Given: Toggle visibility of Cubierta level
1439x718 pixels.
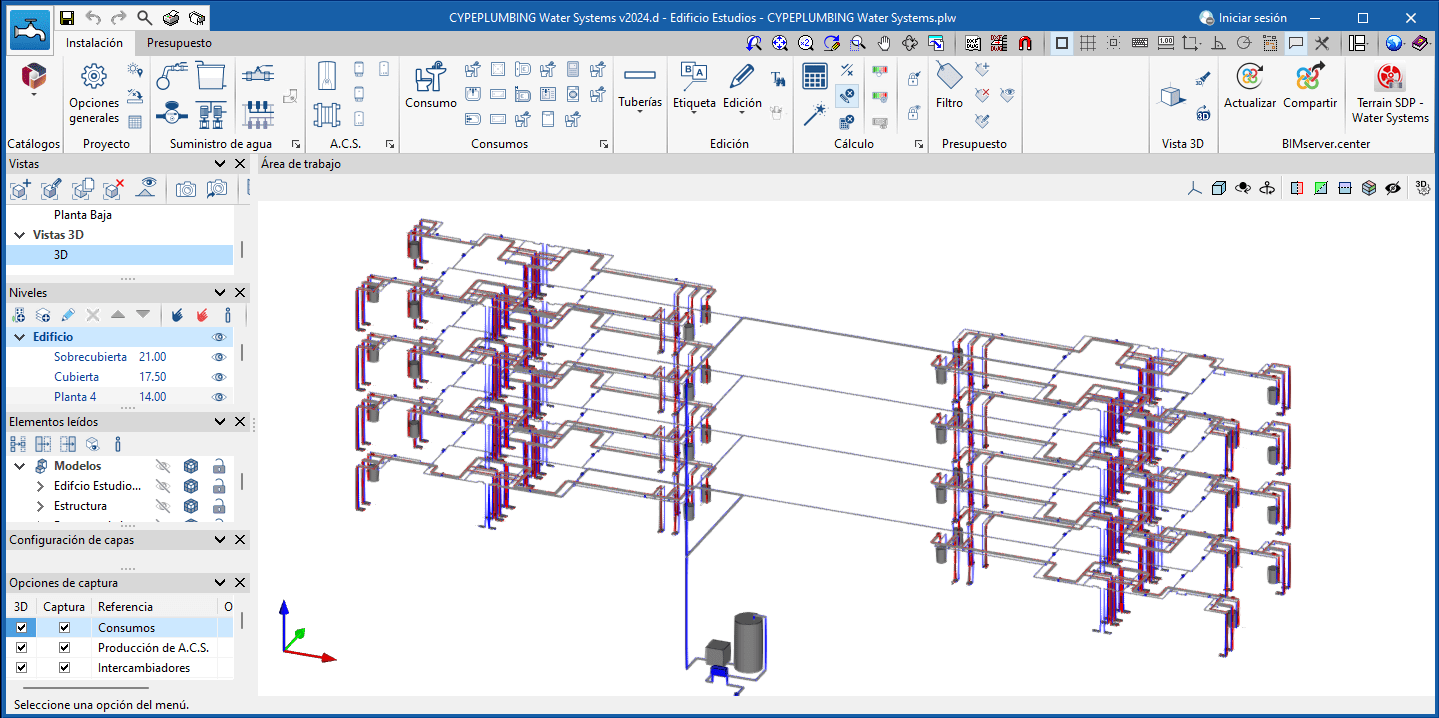Looking at the screenshot, I should point(219,377).
